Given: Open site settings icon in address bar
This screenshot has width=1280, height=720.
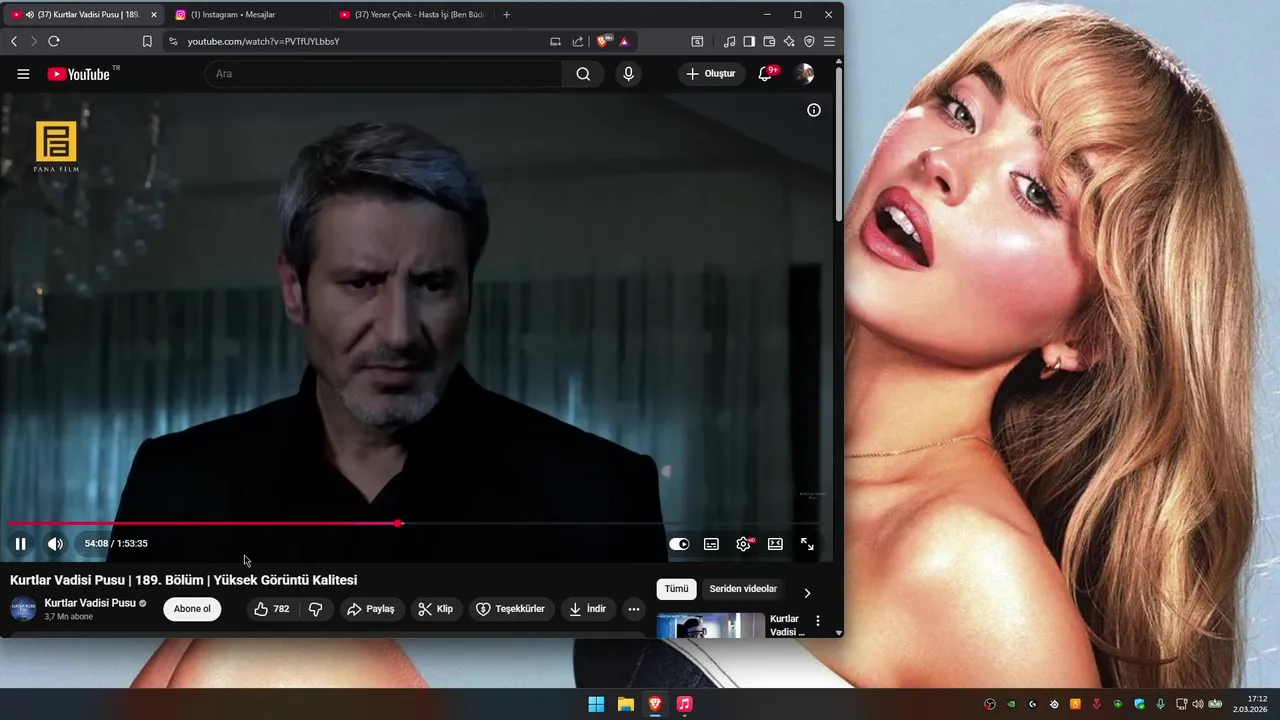Looking at the screenshot, I should (173, 41).
